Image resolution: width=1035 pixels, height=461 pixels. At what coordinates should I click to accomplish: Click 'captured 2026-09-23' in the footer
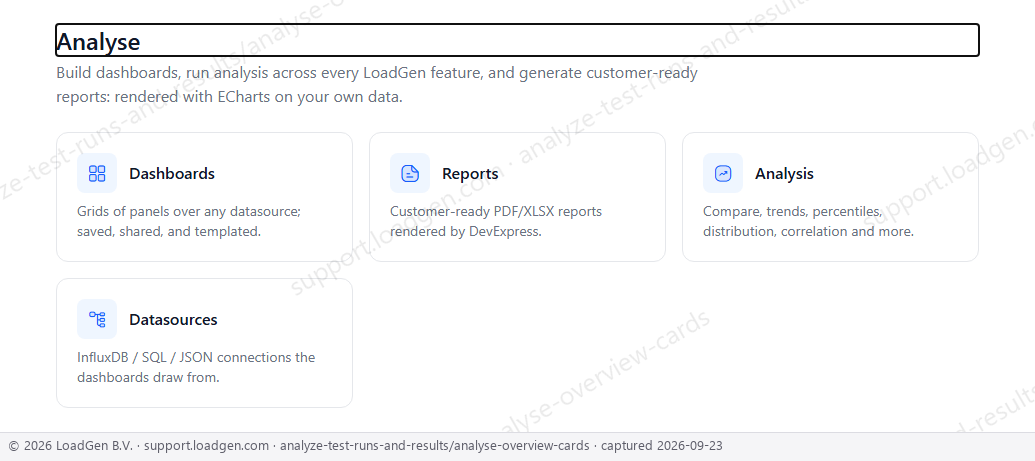click(662, 446)
